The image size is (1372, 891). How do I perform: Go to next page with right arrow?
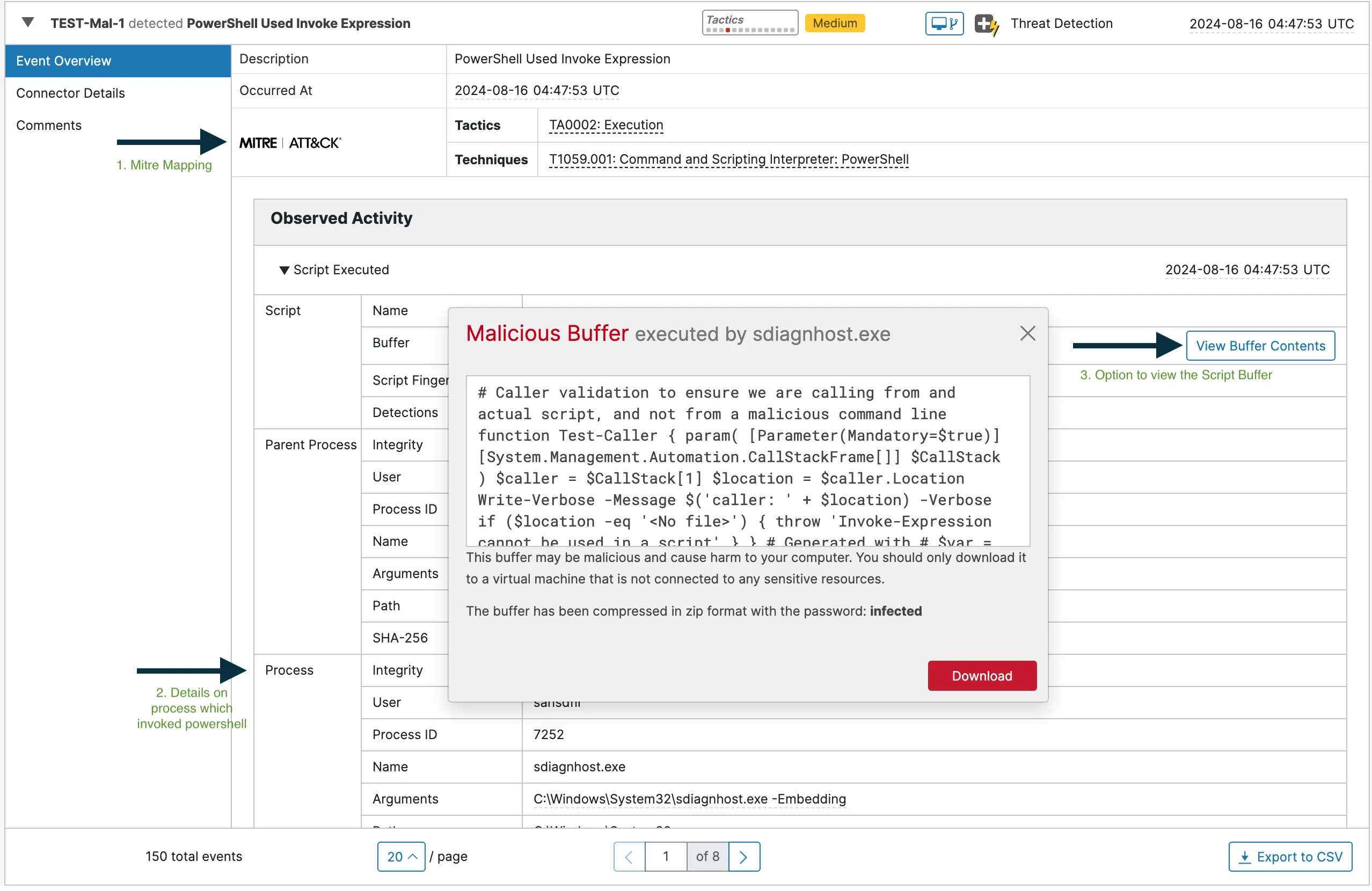point(743,857)
